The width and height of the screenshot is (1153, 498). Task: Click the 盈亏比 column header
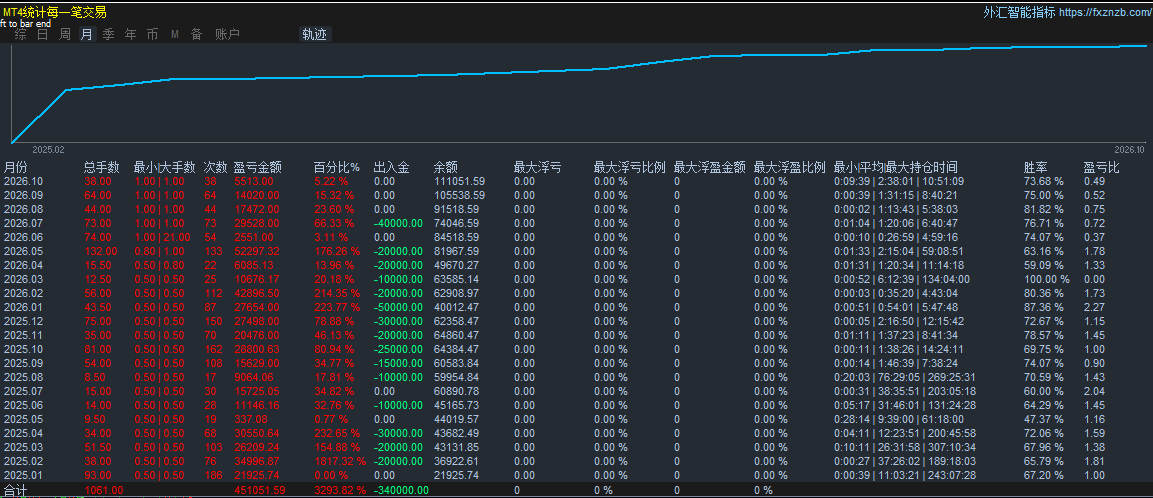[x=1102, y=168]
